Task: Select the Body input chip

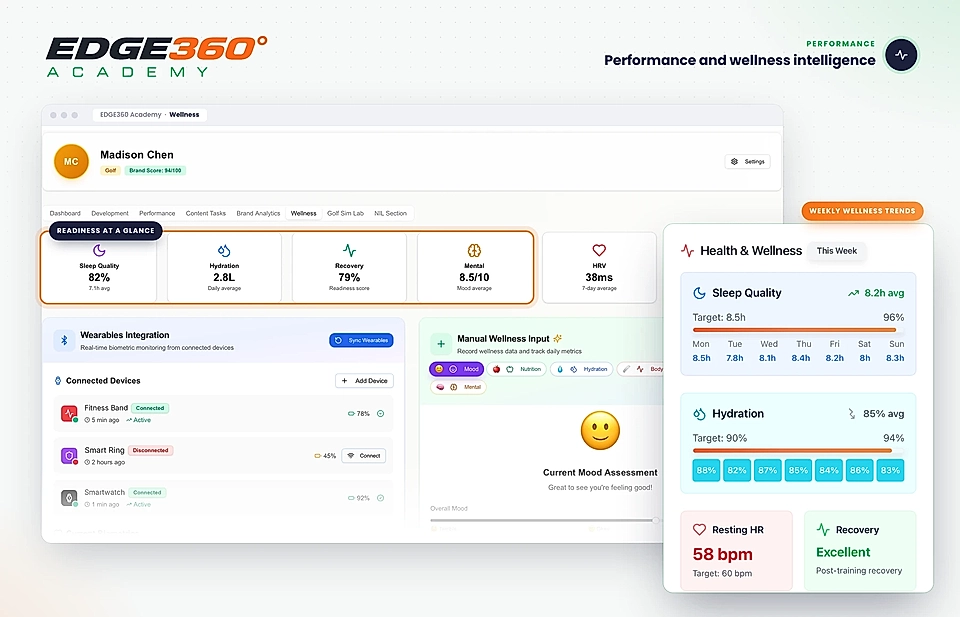Action: pos(640,369)
